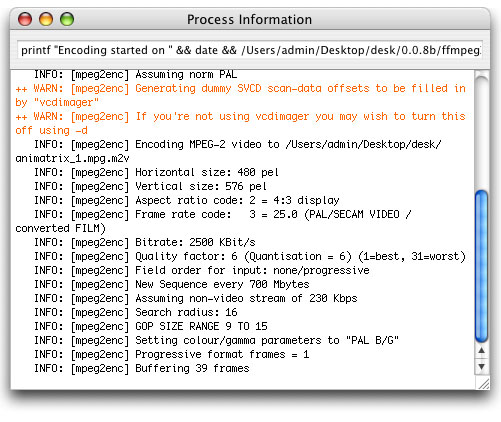Click the scrollbar up arrow
This screenshot has height=422, width=501.
(481, 350)
